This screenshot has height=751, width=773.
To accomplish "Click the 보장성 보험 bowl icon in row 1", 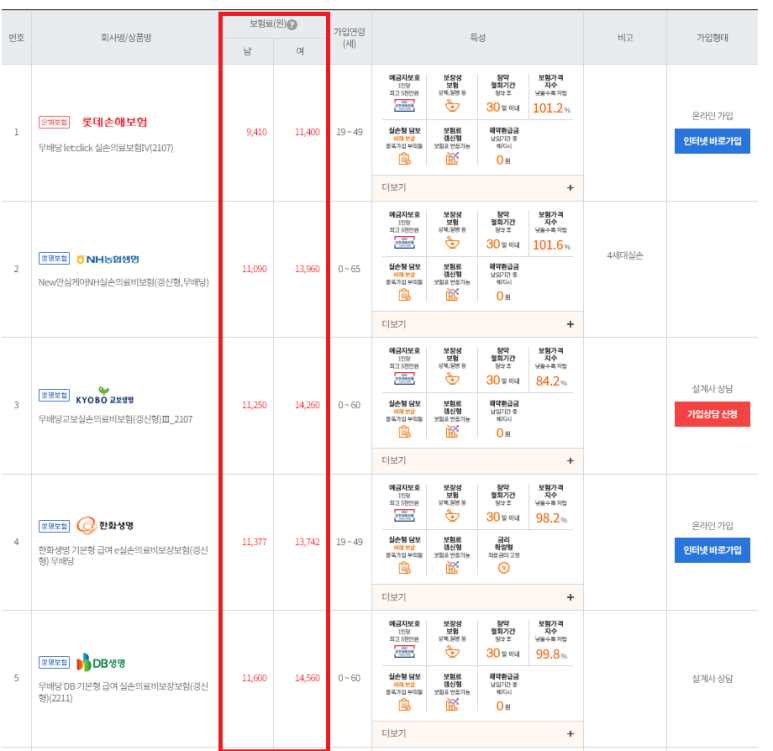I will (x=452, y=106).
